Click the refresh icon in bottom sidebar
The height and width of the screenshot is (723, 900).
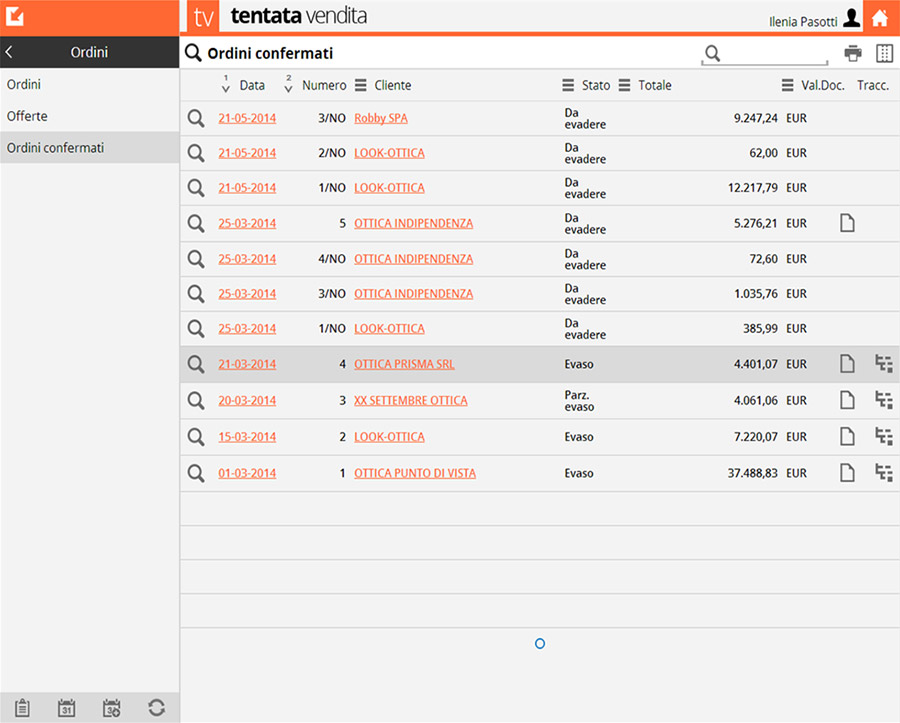[156, 708]
